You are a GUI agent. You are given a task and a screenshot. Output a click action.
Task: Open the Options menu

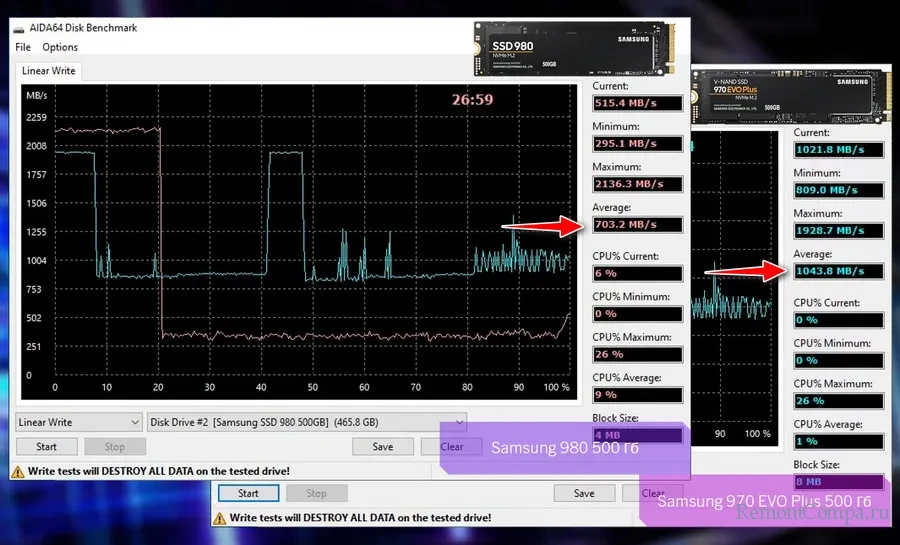click(x=60, y=47)
